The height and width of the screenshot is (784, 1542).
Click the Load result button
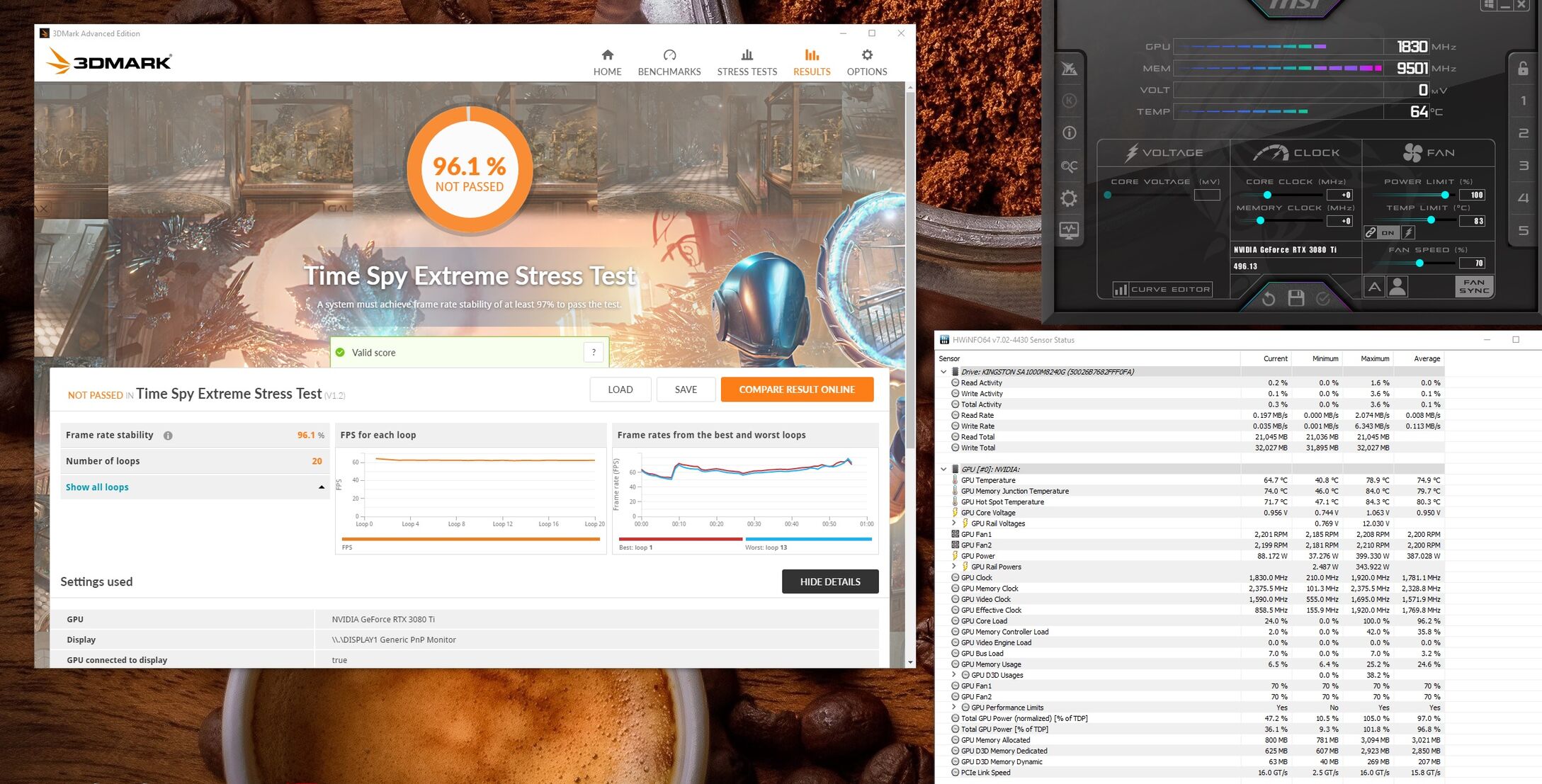point(620,390)
